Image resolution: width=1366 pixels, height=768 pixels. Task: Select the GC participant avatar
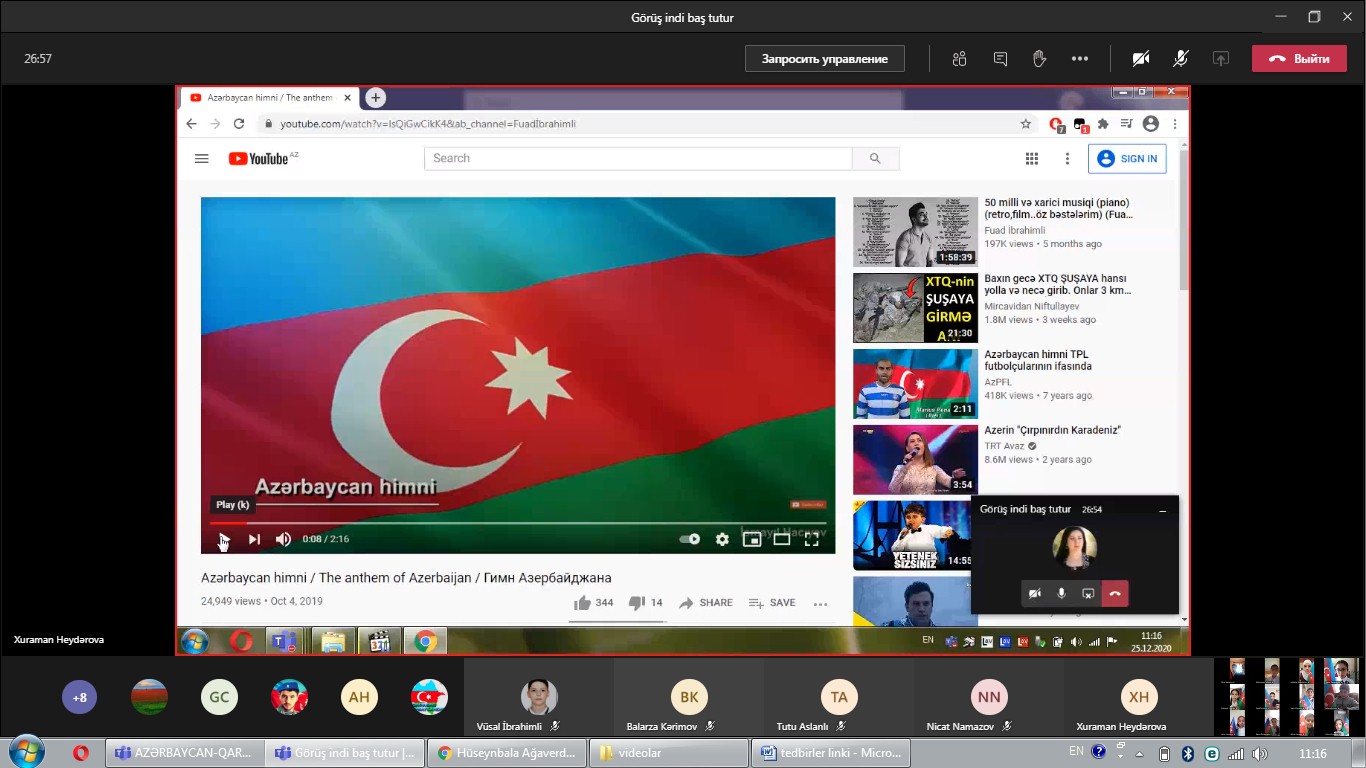point(219,697)
